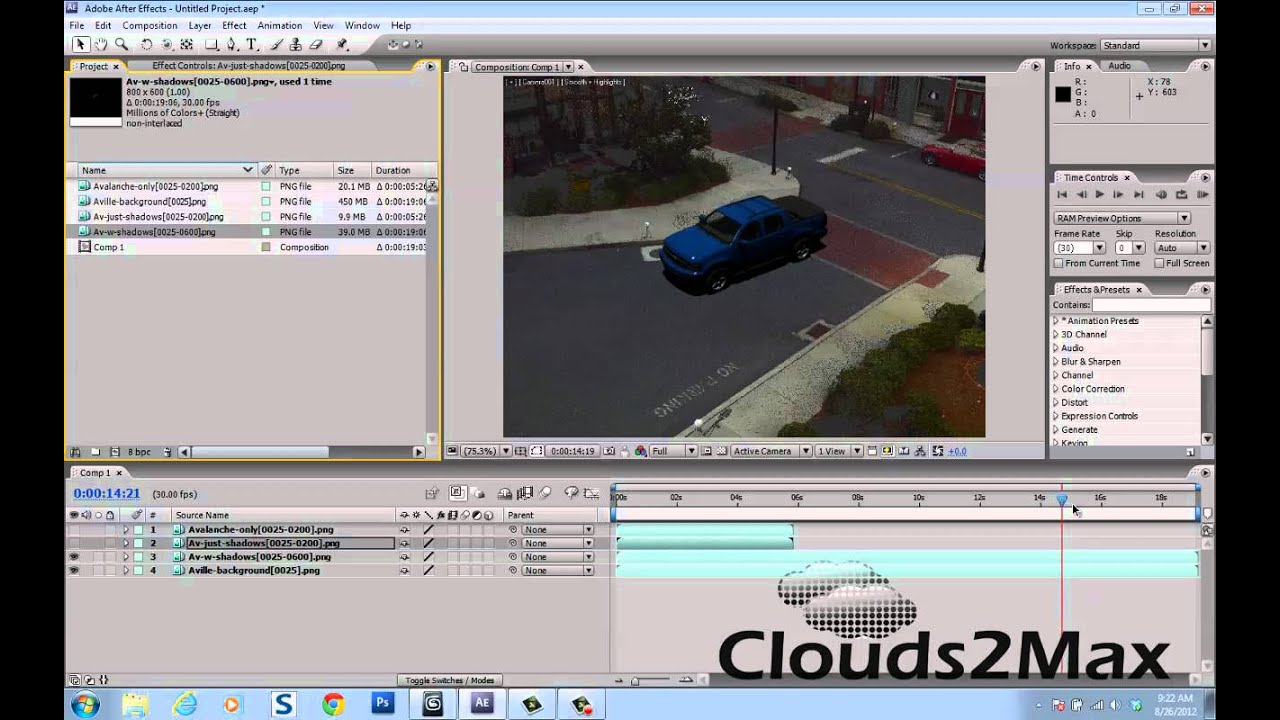Toggle loop option in Time Controls

pos(1181,194)
